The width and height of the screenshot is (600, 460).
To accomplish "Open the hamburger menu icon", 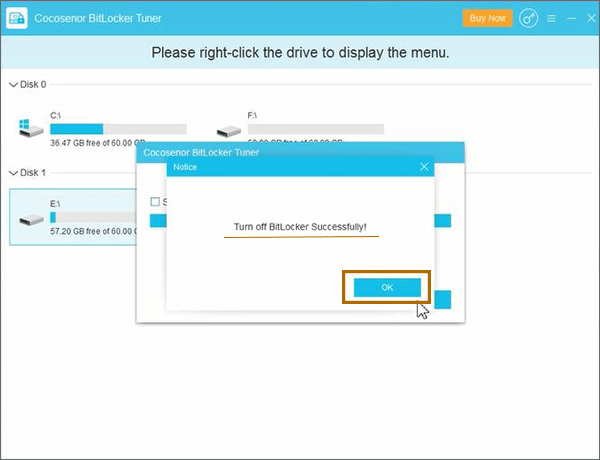I will [551, 18].
